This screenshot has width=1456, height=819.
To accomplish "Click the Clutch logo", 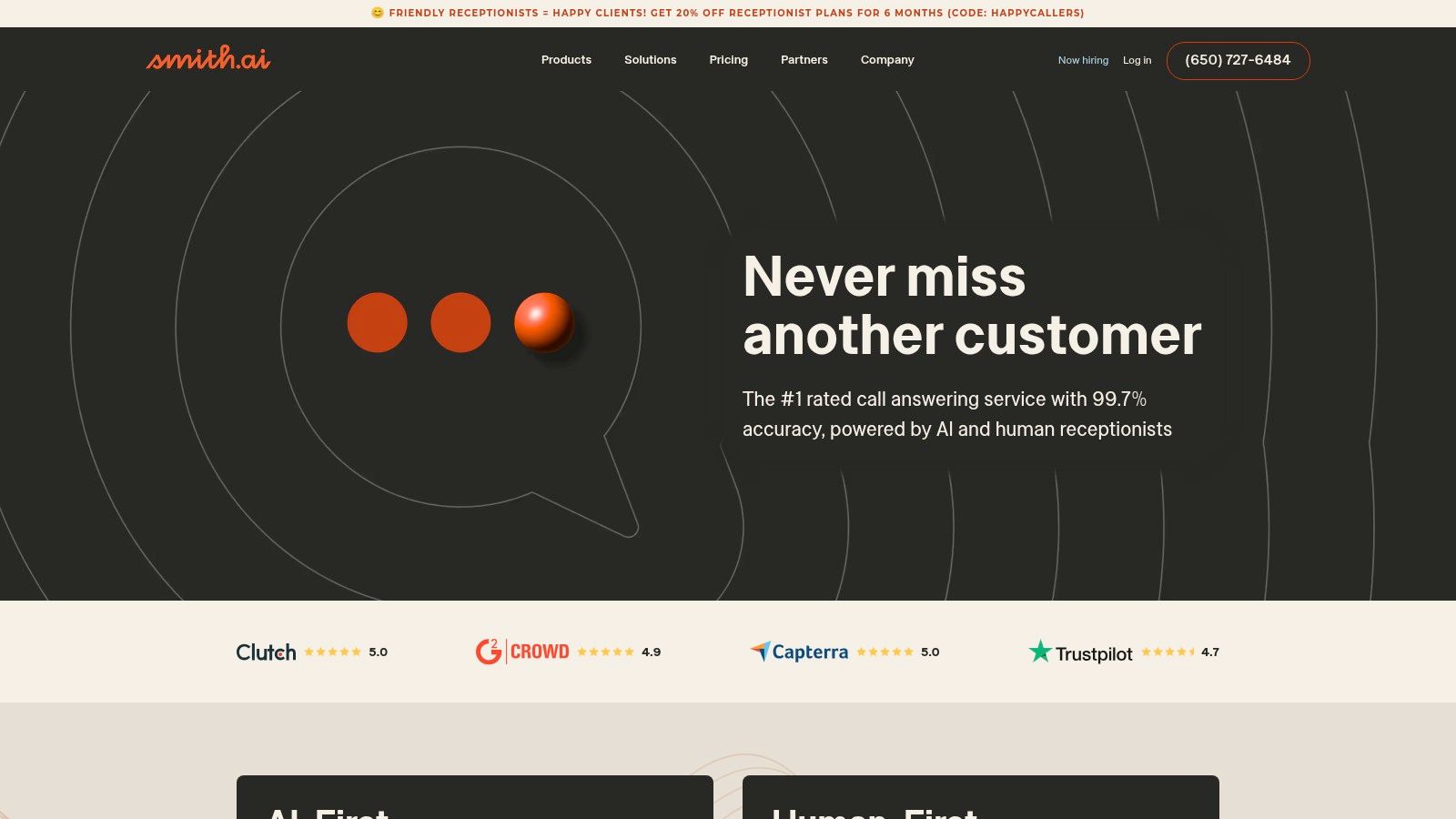I will click(x=266, y=652).
